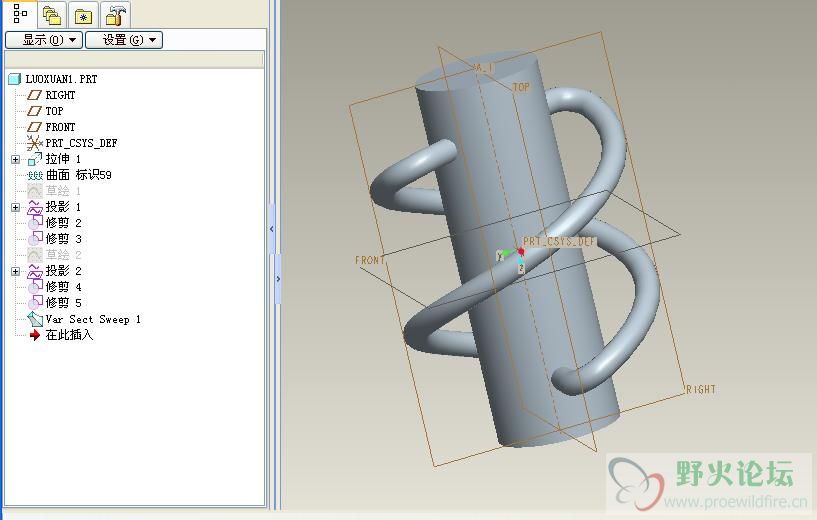This screenshot has width=817, height=520.
Task: Collapse navigator with left arrow handle
Action: pos(271,229)
